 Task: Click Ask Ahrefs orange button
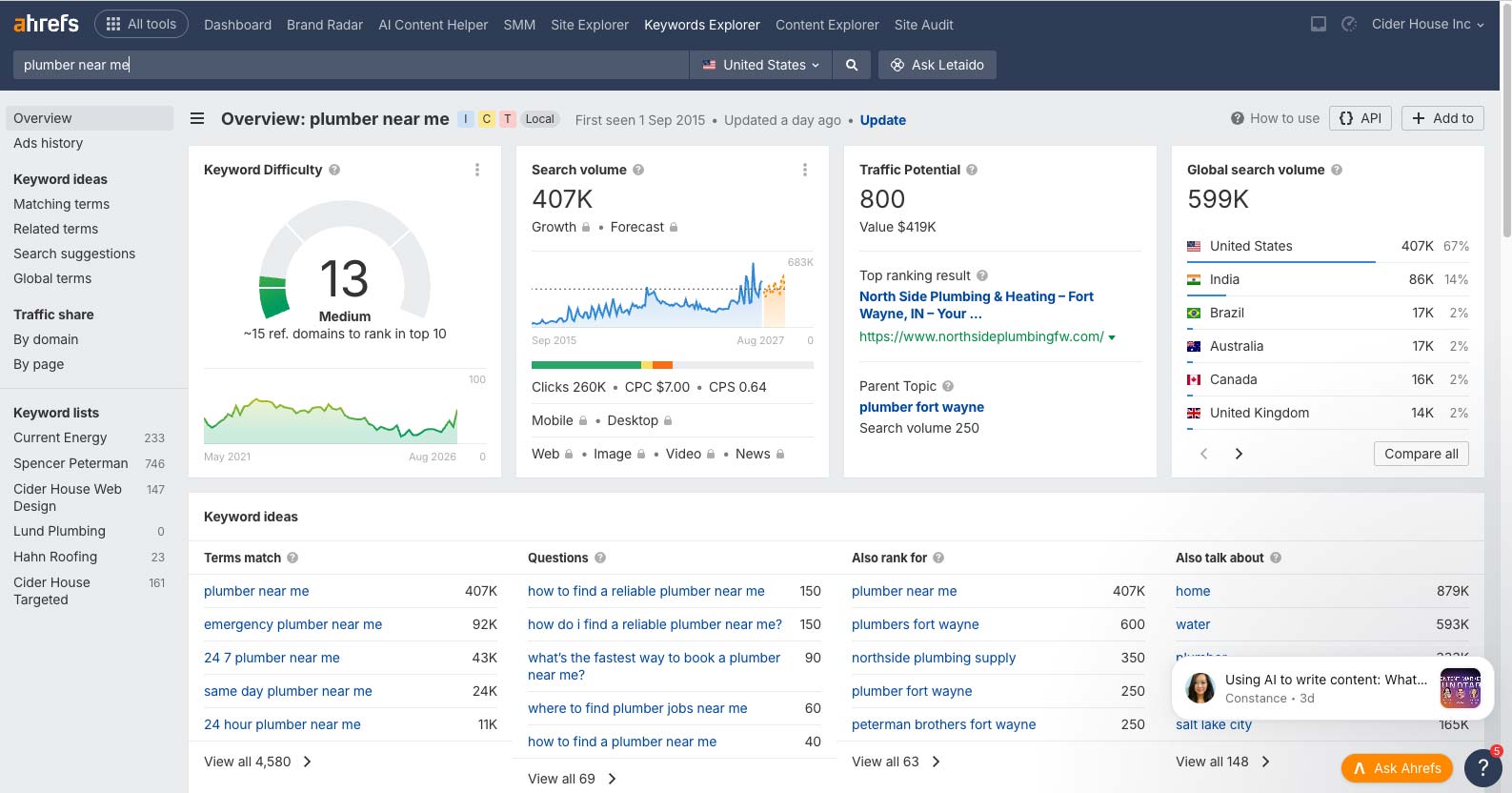pos(1397,768)
